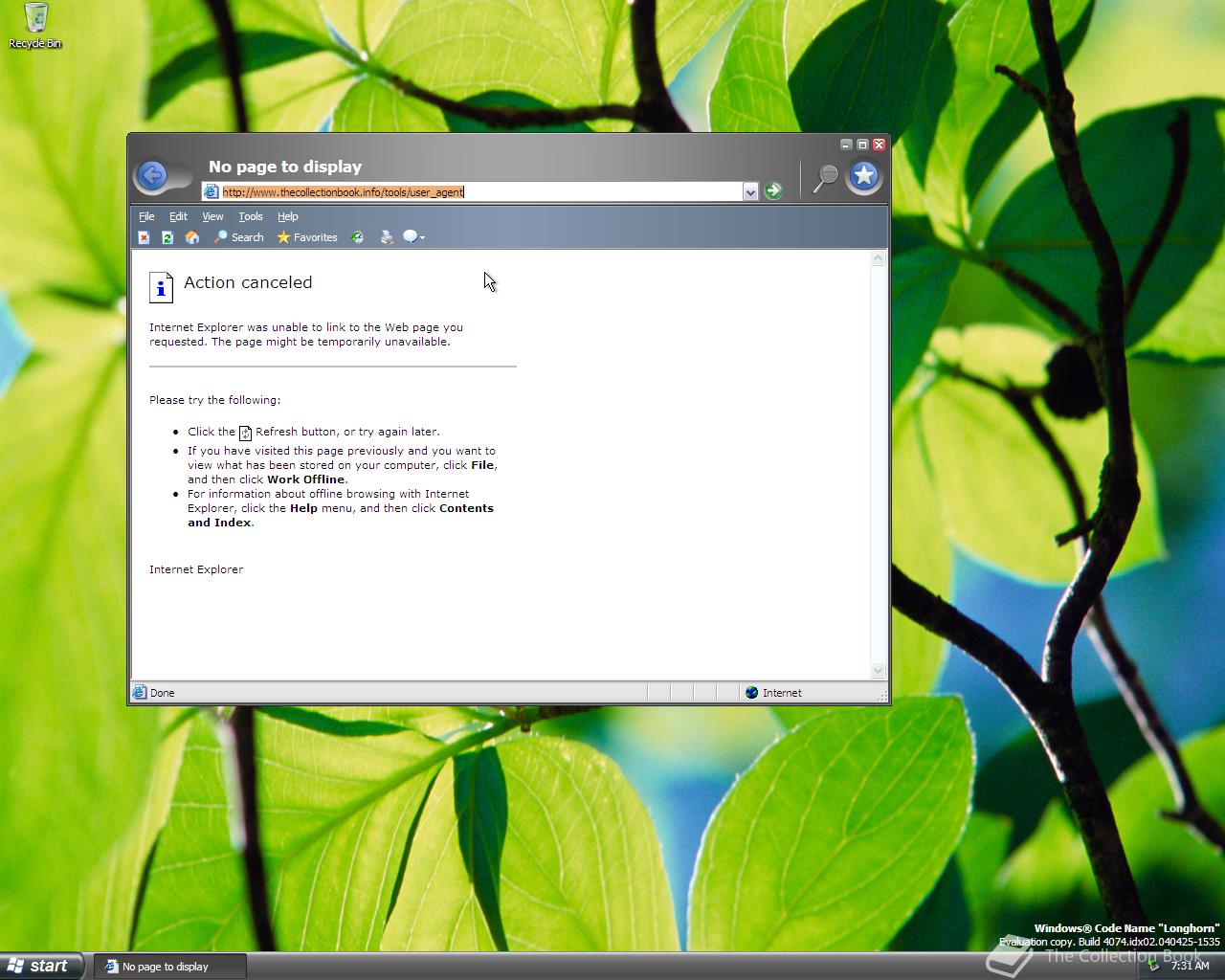Screen dimensions: 1225x980
Task: Click the Action canceled heading
Action: 248,282
